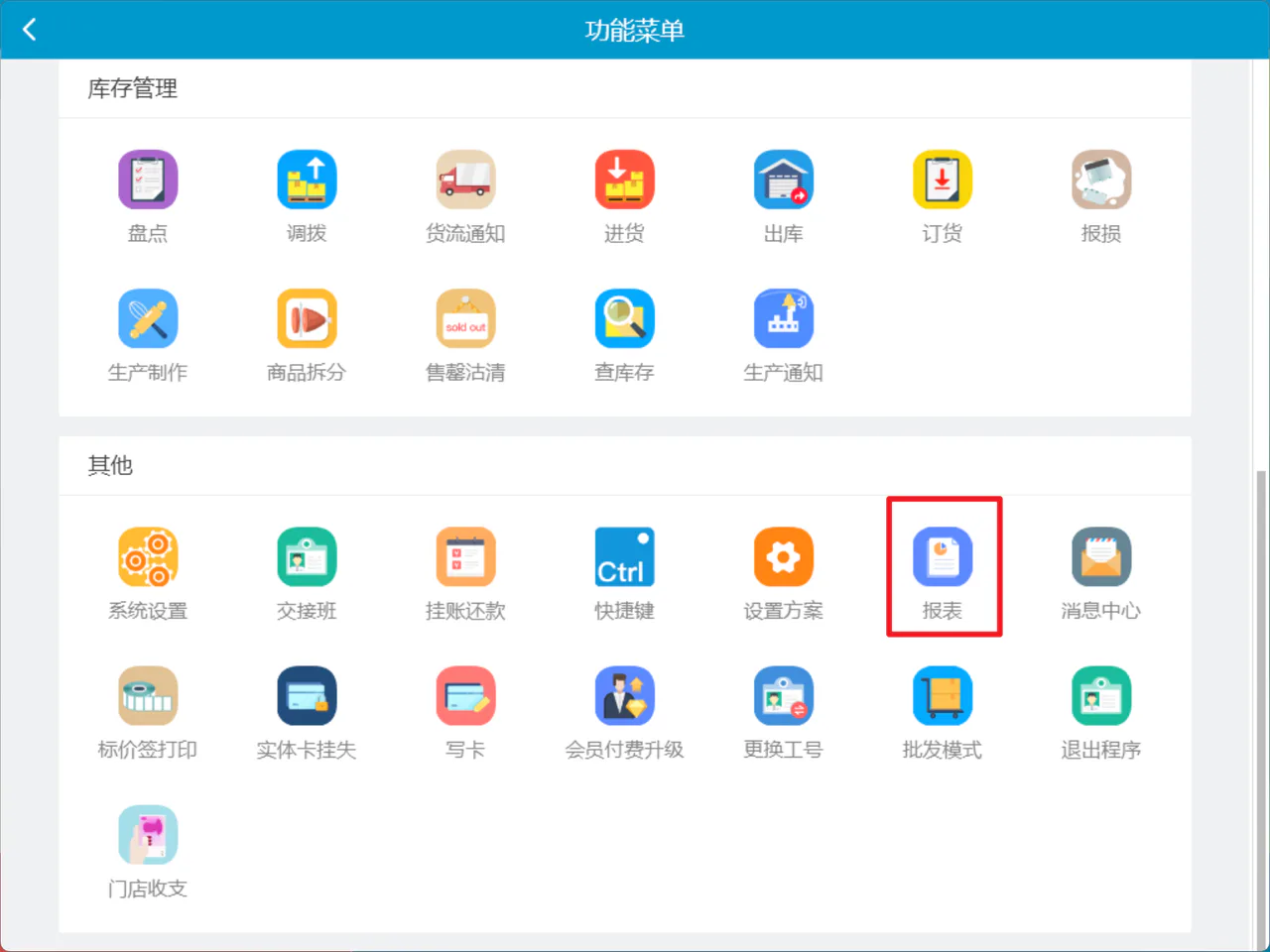1270x952 pixels.
Task: Open the 实体卡挂失 card loss icon
Action: [307, 695]
